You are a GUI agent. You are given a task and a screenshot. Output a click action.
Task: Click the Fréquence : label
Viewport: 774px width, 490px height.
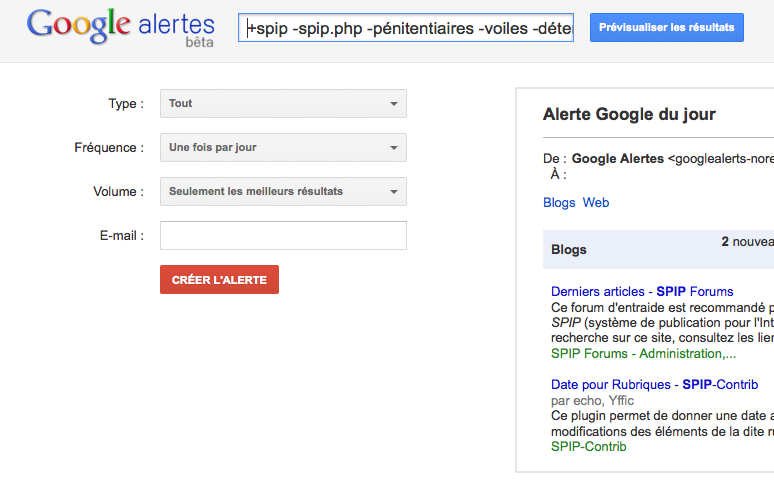click(x=109, y=148)
